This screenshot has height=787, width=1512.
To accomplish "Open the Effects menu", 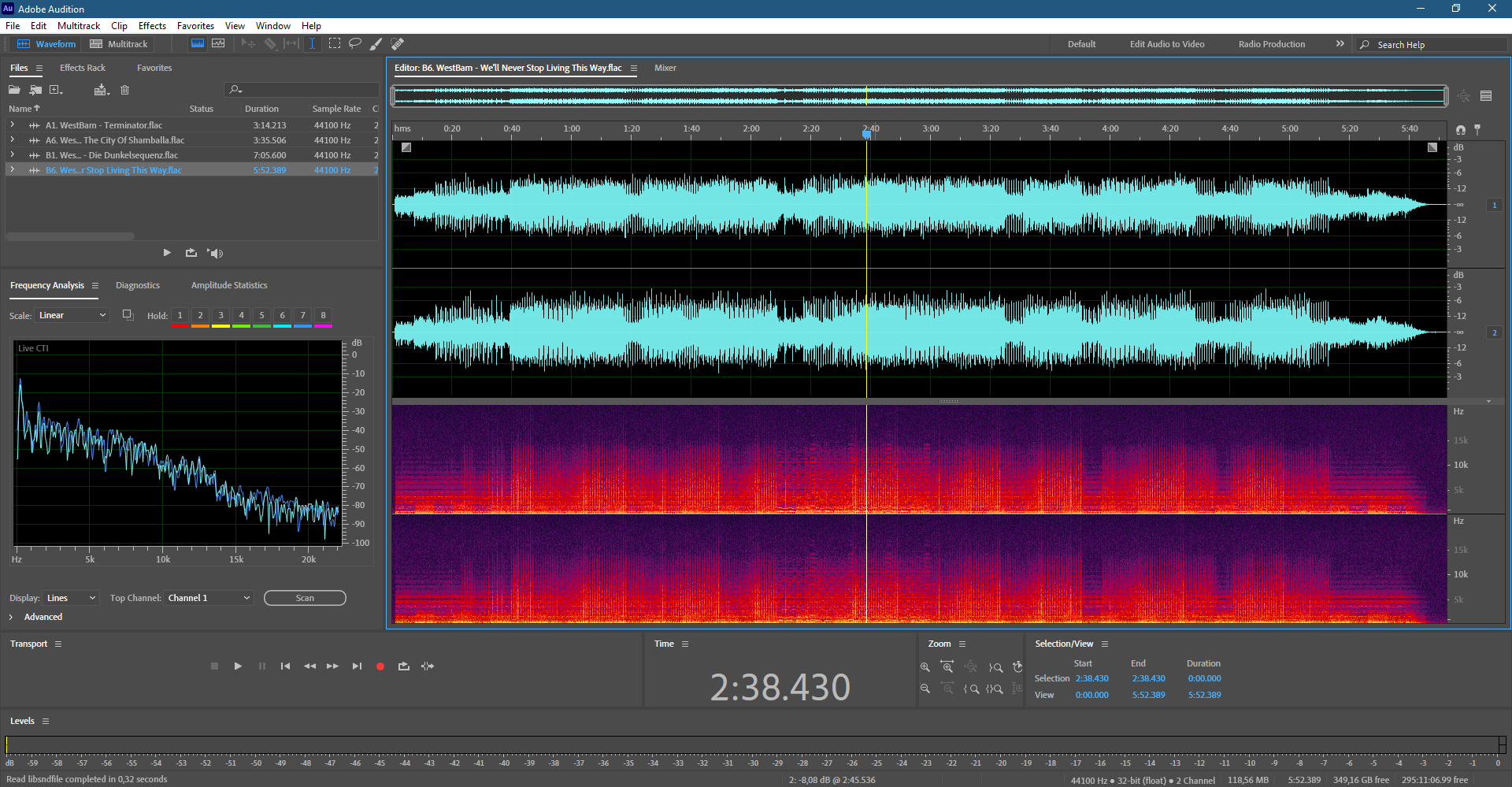I will pos(152,25).
